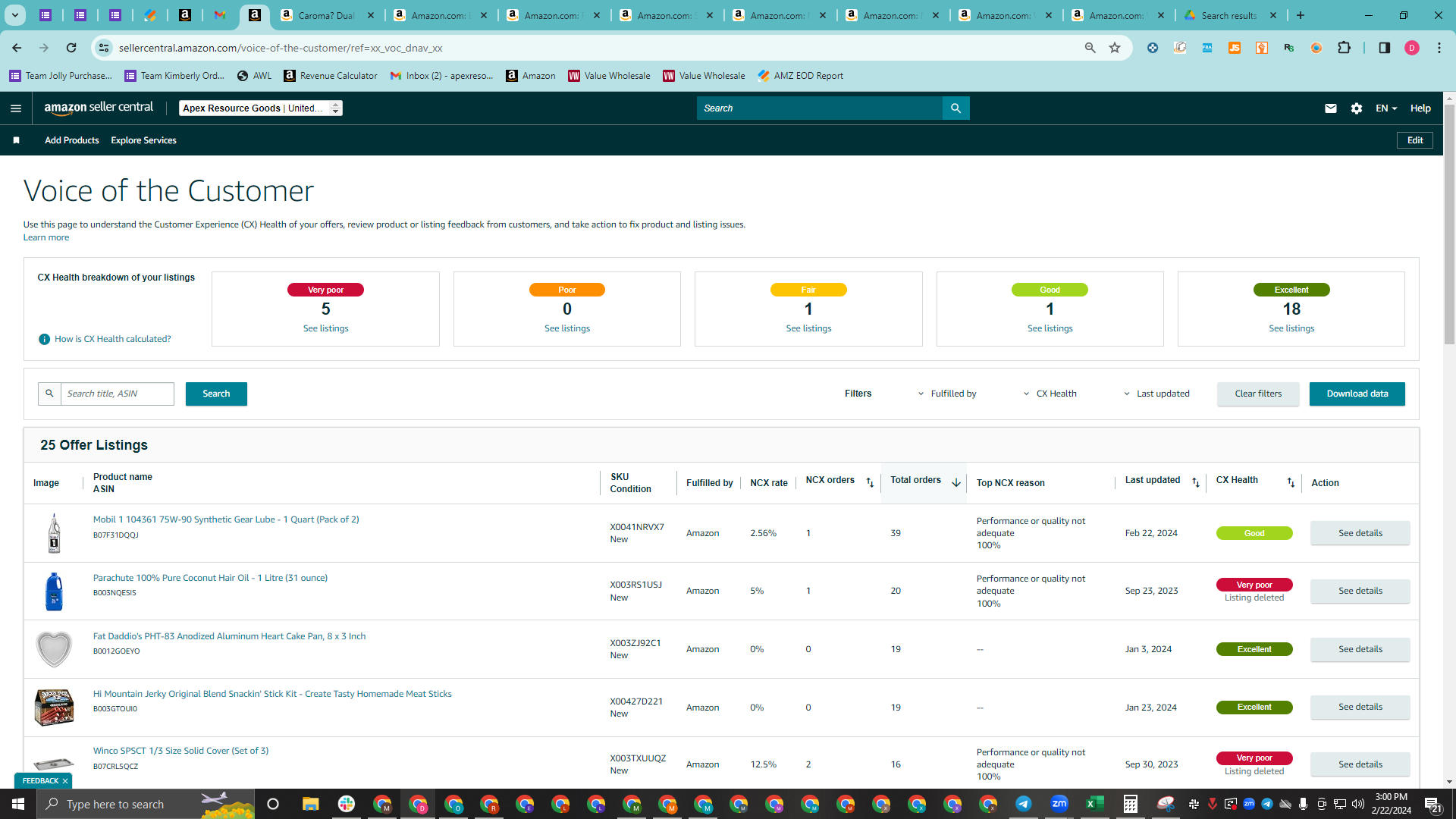Image resolution: width=1456 pixels, height=819 pixels.
Task: Click the Clear filters button
Action: (1258, 394)
